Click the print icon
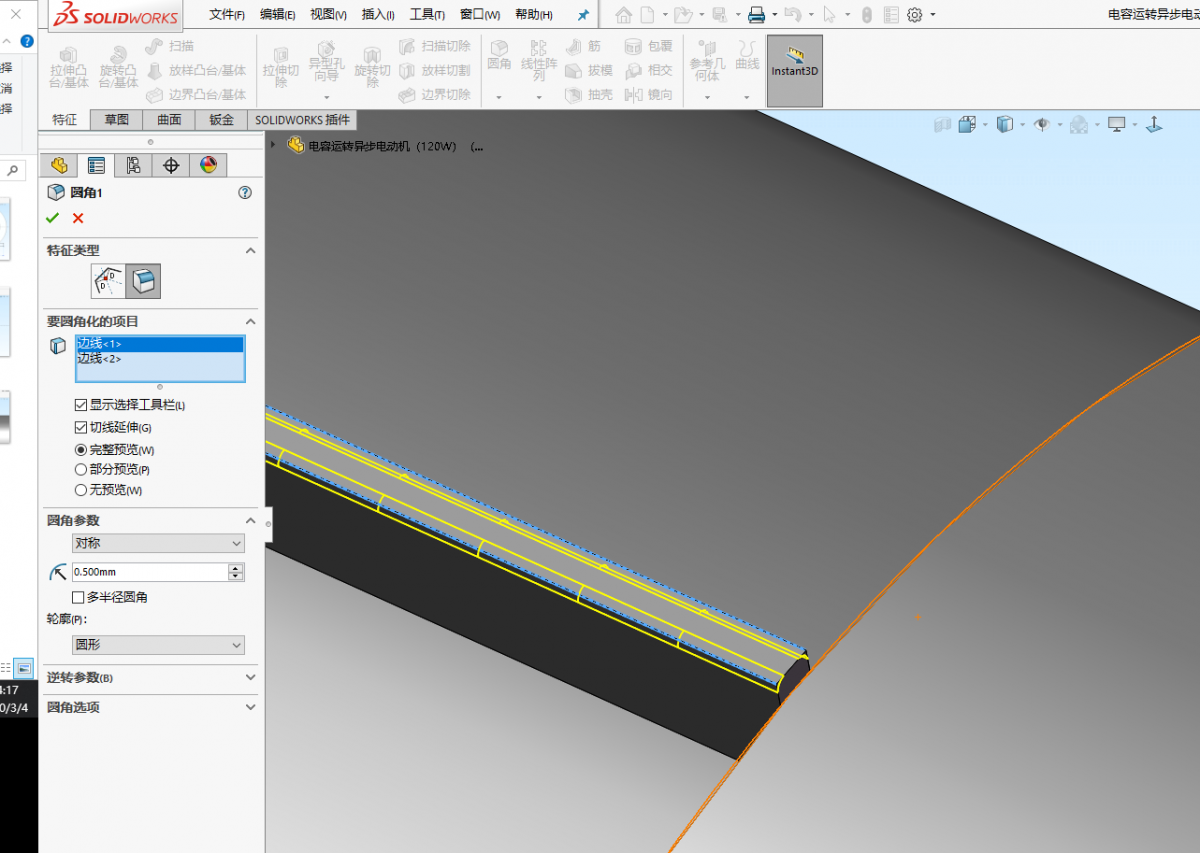 point(757,14)
